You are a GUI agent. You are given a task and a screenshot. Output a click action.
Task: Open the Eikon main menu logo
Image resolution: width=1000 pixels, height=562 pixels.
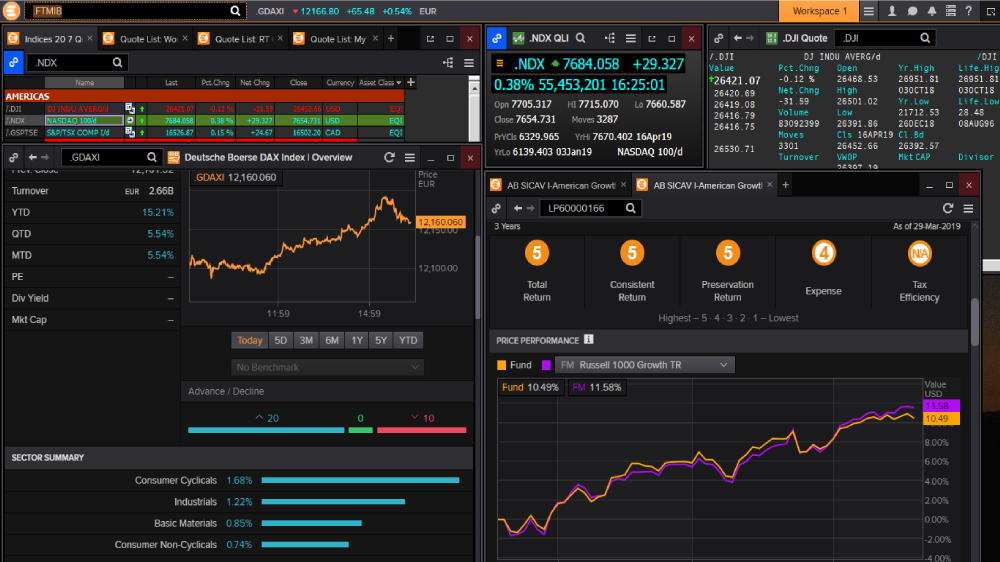point(11,11)
